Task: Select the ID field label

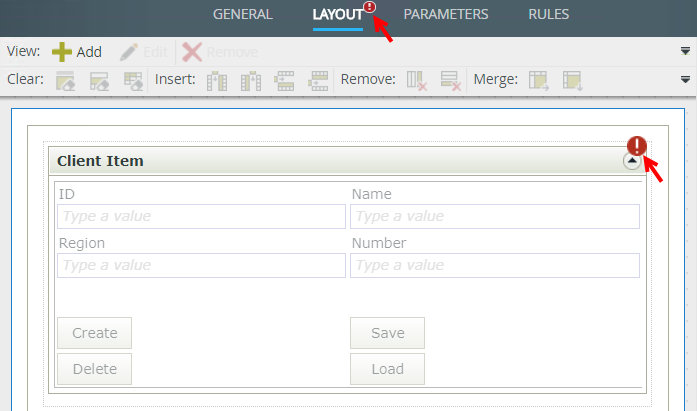Action: pyautogui.click(x=67, y=194)
